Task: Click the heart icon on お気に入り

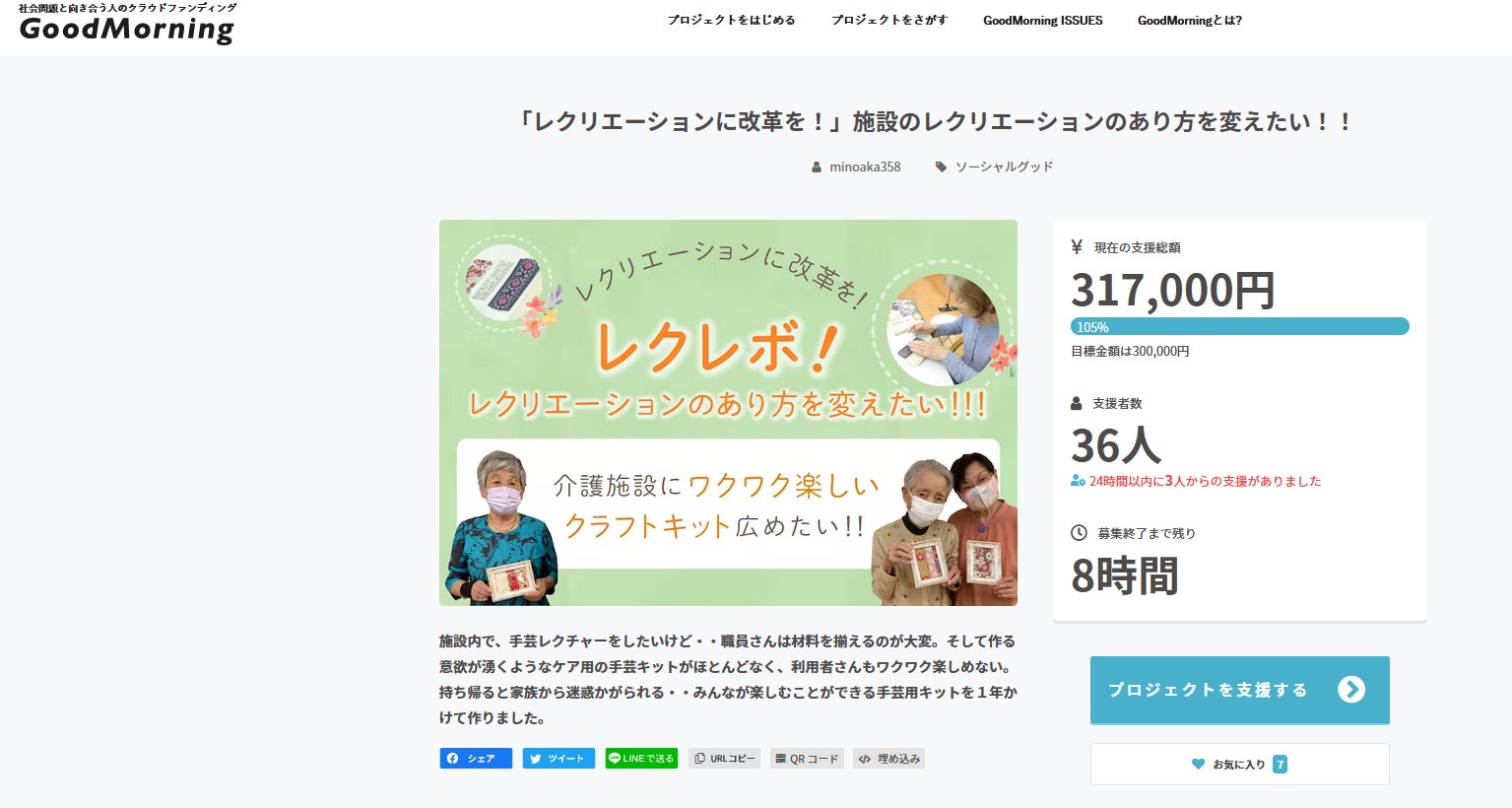Action: 1198,764
